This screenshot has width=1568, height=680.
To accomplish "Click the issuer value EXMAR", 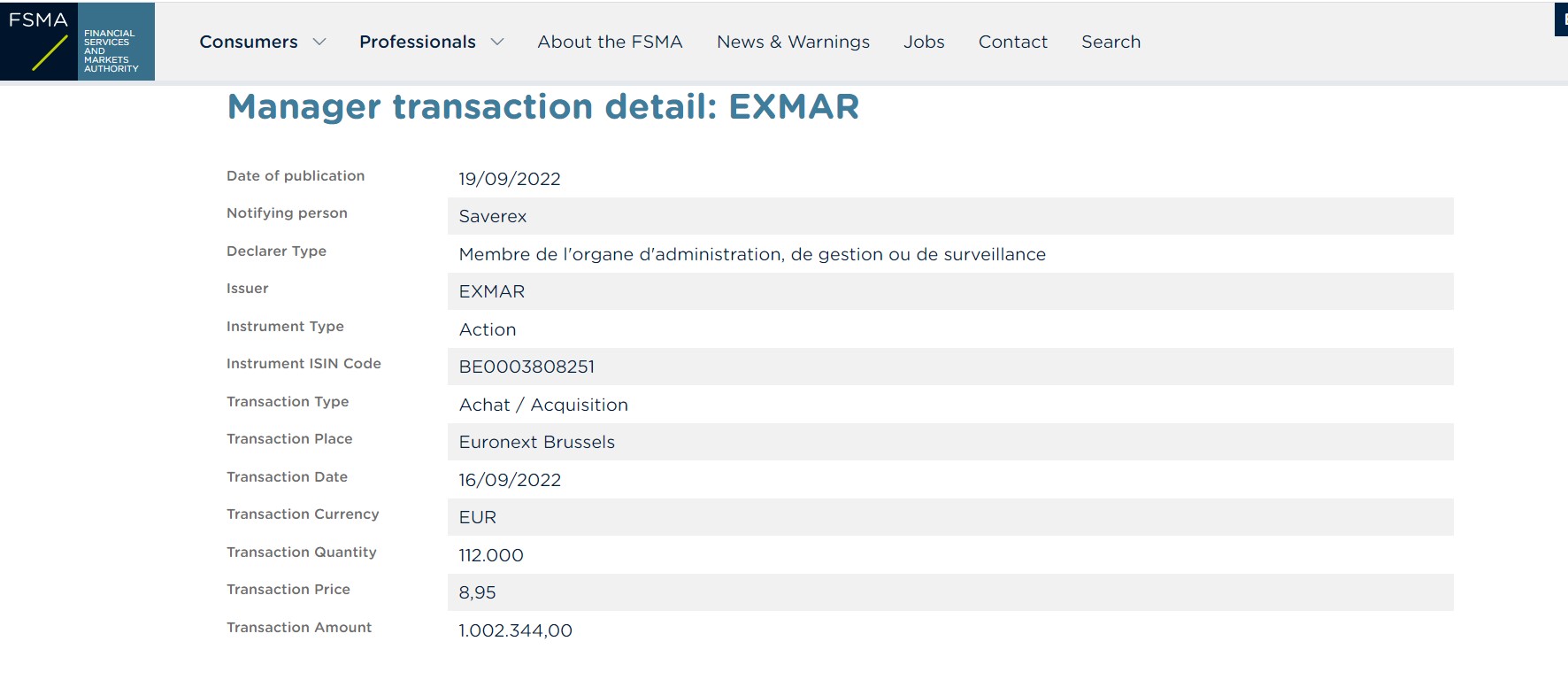I will (492, 291).
